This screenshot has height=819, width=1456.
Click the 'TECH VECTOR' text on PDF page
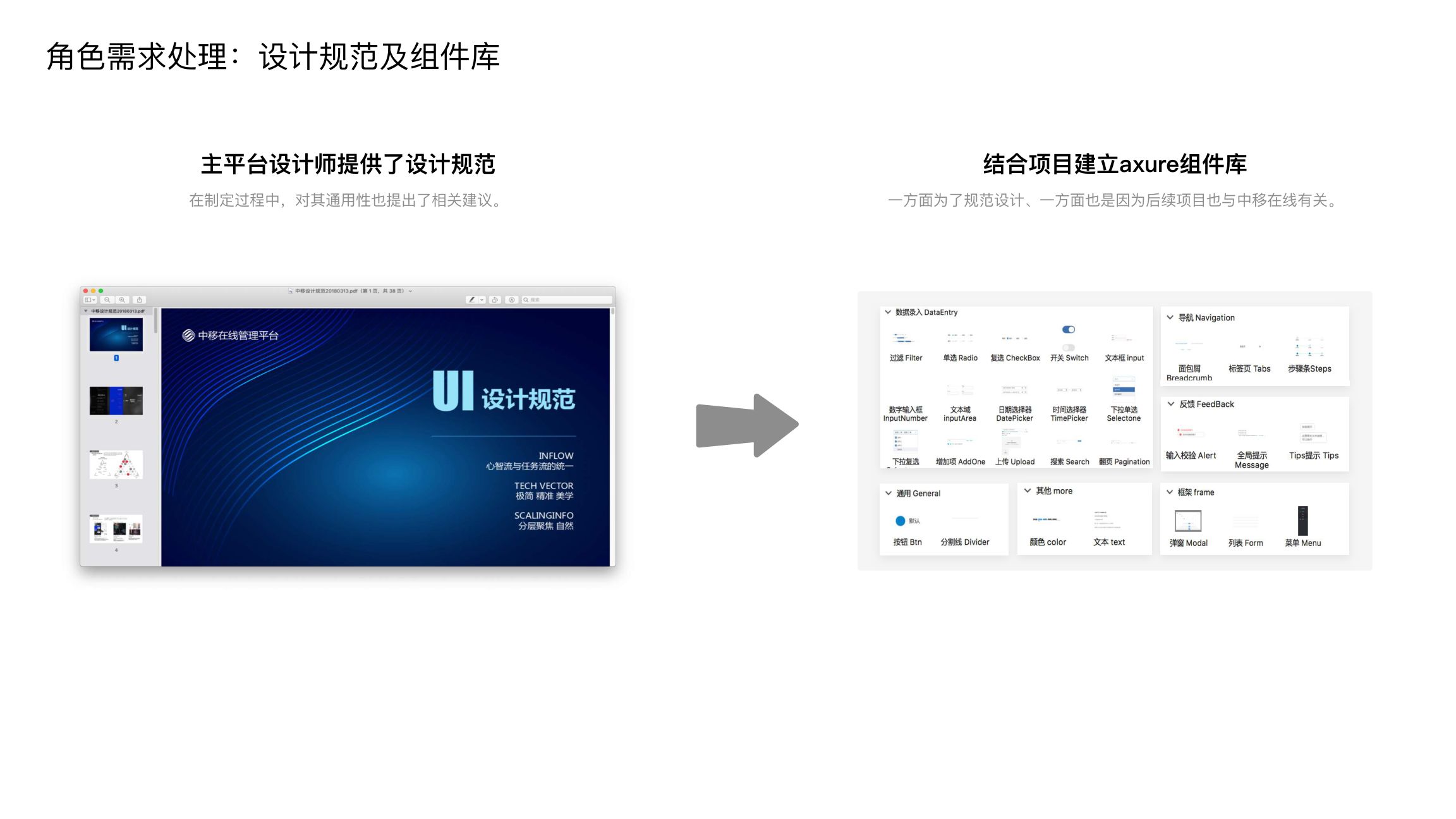[x=543, y=485]
